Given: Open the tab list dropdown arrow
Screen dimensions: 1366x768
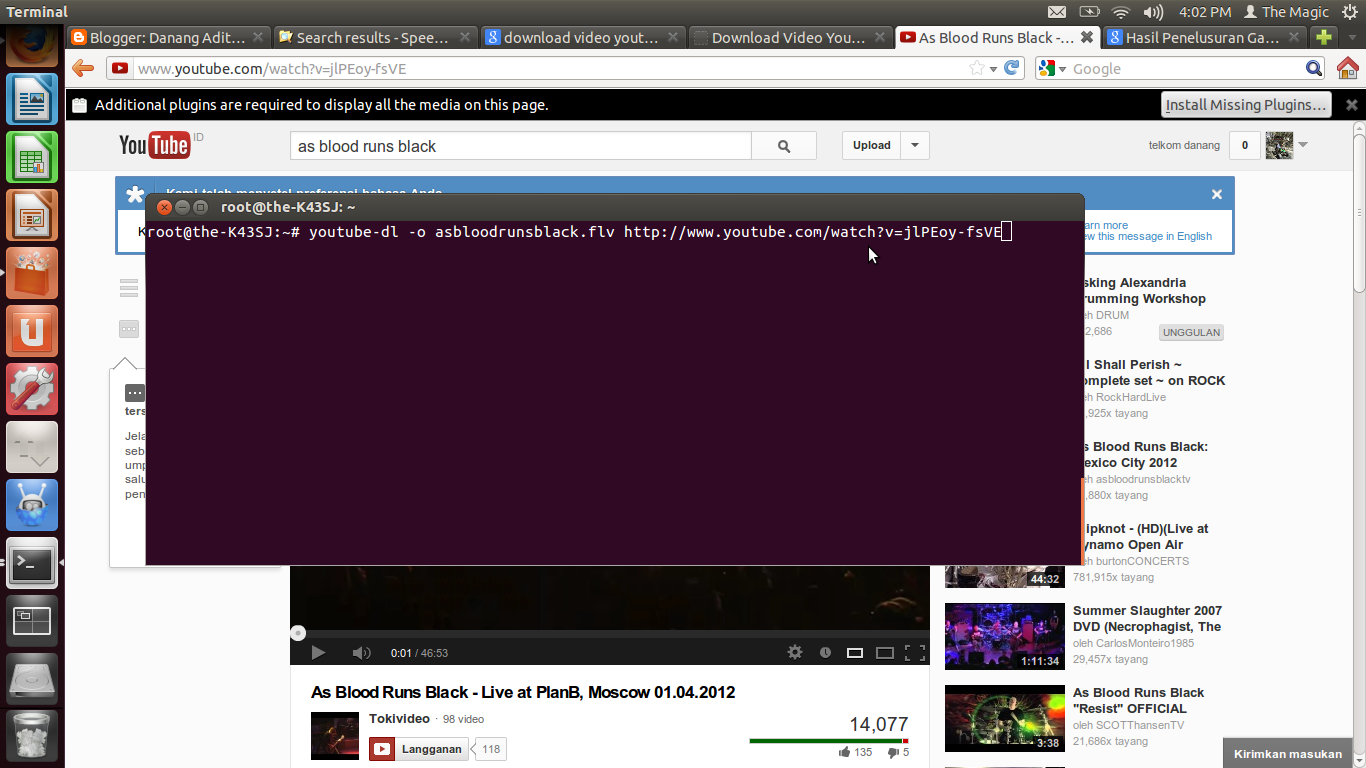Looking at the screenshot, I should coord(1352,38).
